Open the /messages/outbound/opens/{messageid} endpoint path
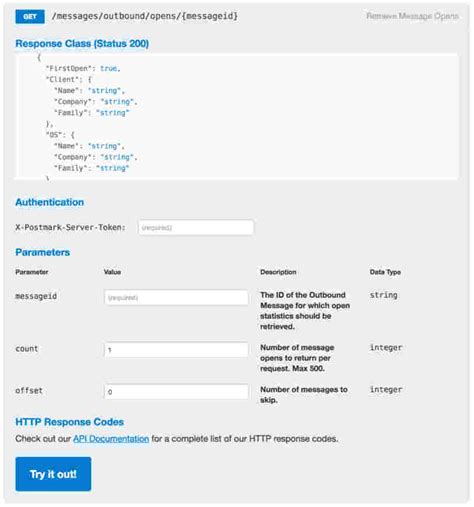 [x=145, y=16]
